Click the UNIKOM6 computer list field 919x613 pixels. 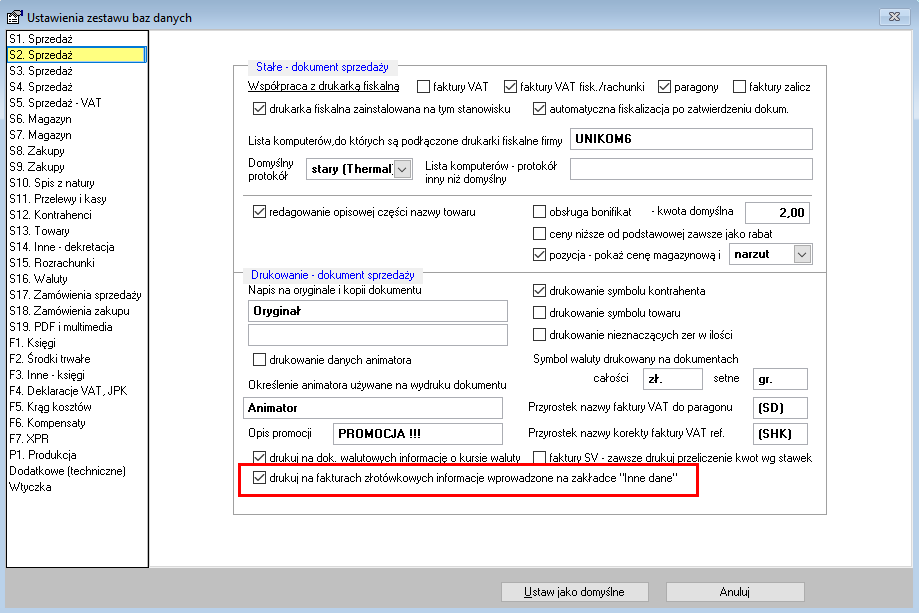[x=691, y=139]
